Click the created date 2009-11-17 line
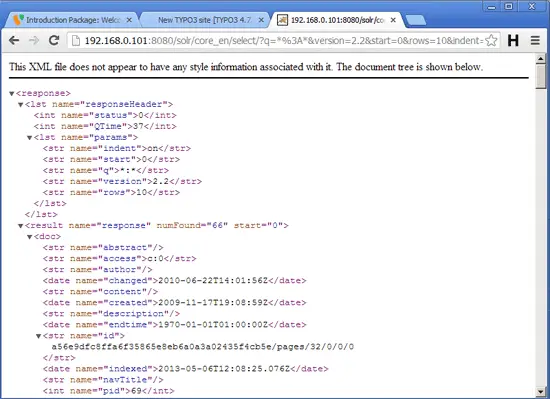 [175, 303]
